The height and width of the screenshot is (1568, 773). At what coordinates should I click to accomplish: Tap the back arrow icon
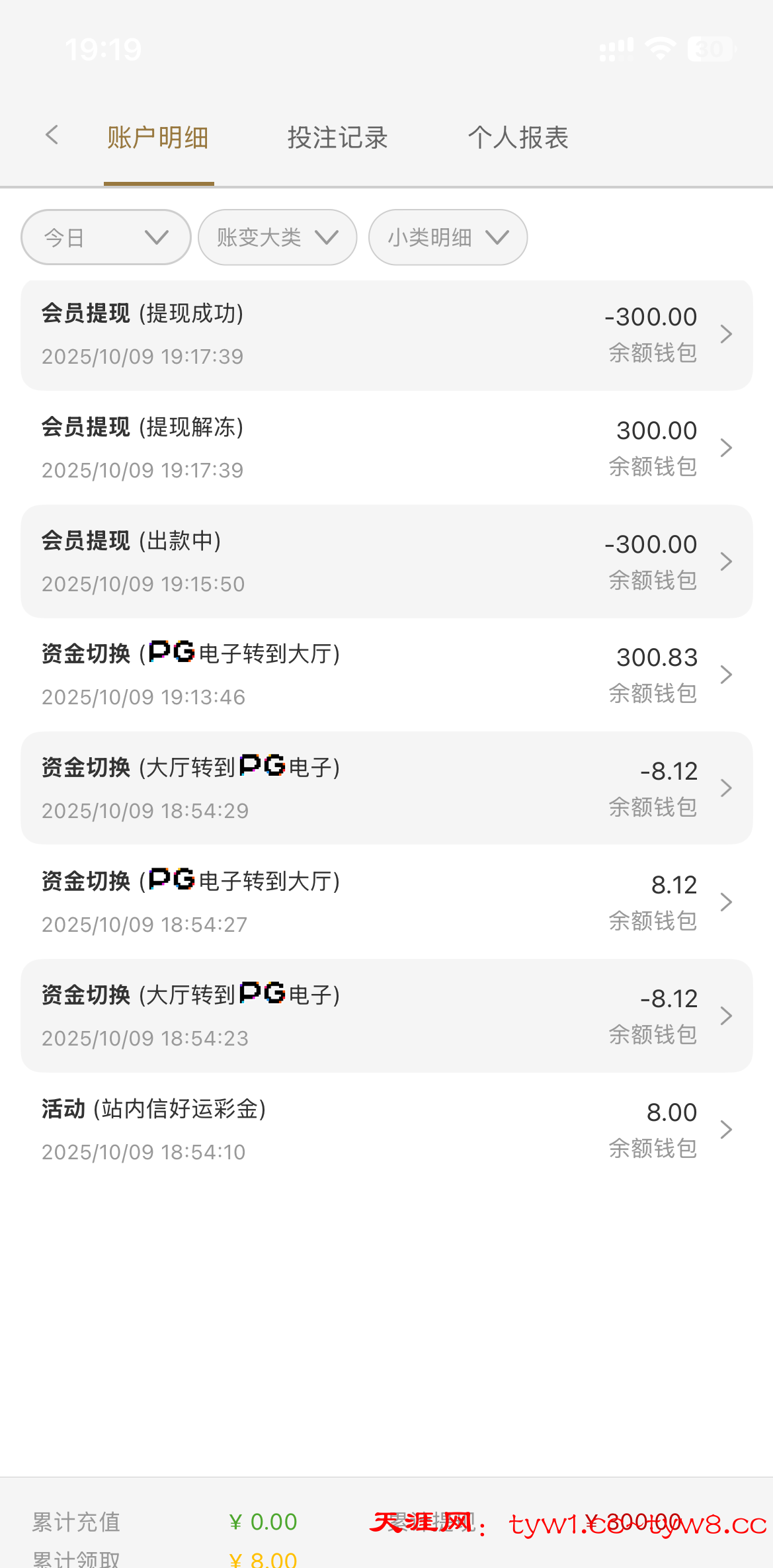tap(52, 136)
